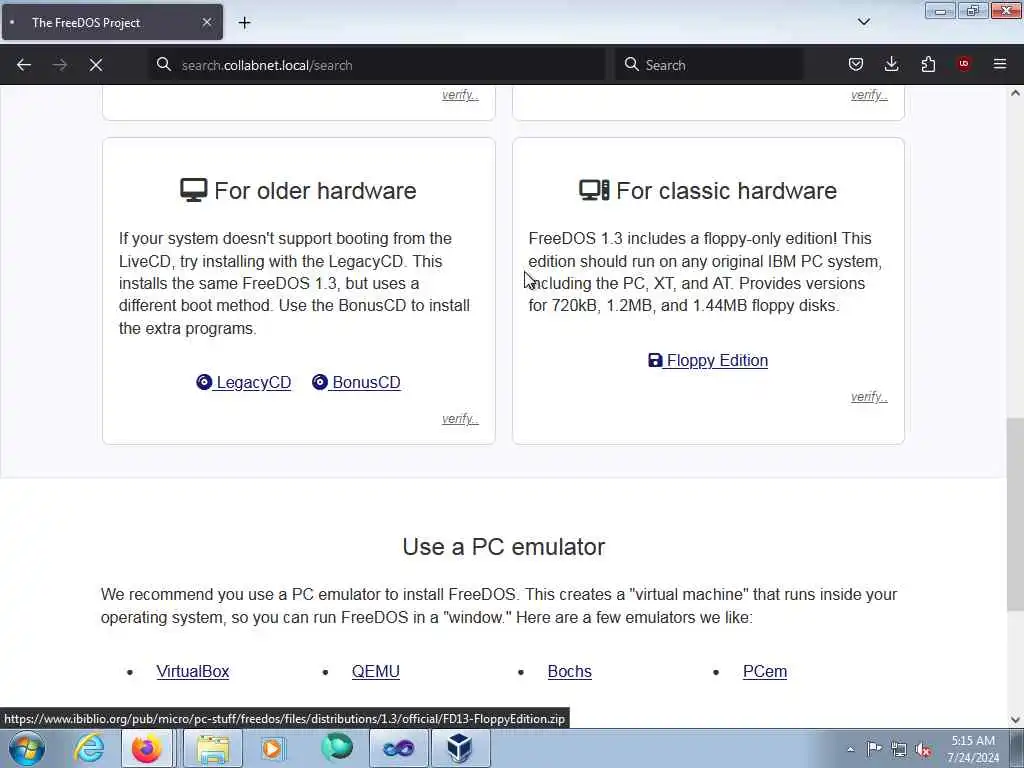
Task: Click the grayed forward navigation arrow
Action: click(x=60, y=65)
